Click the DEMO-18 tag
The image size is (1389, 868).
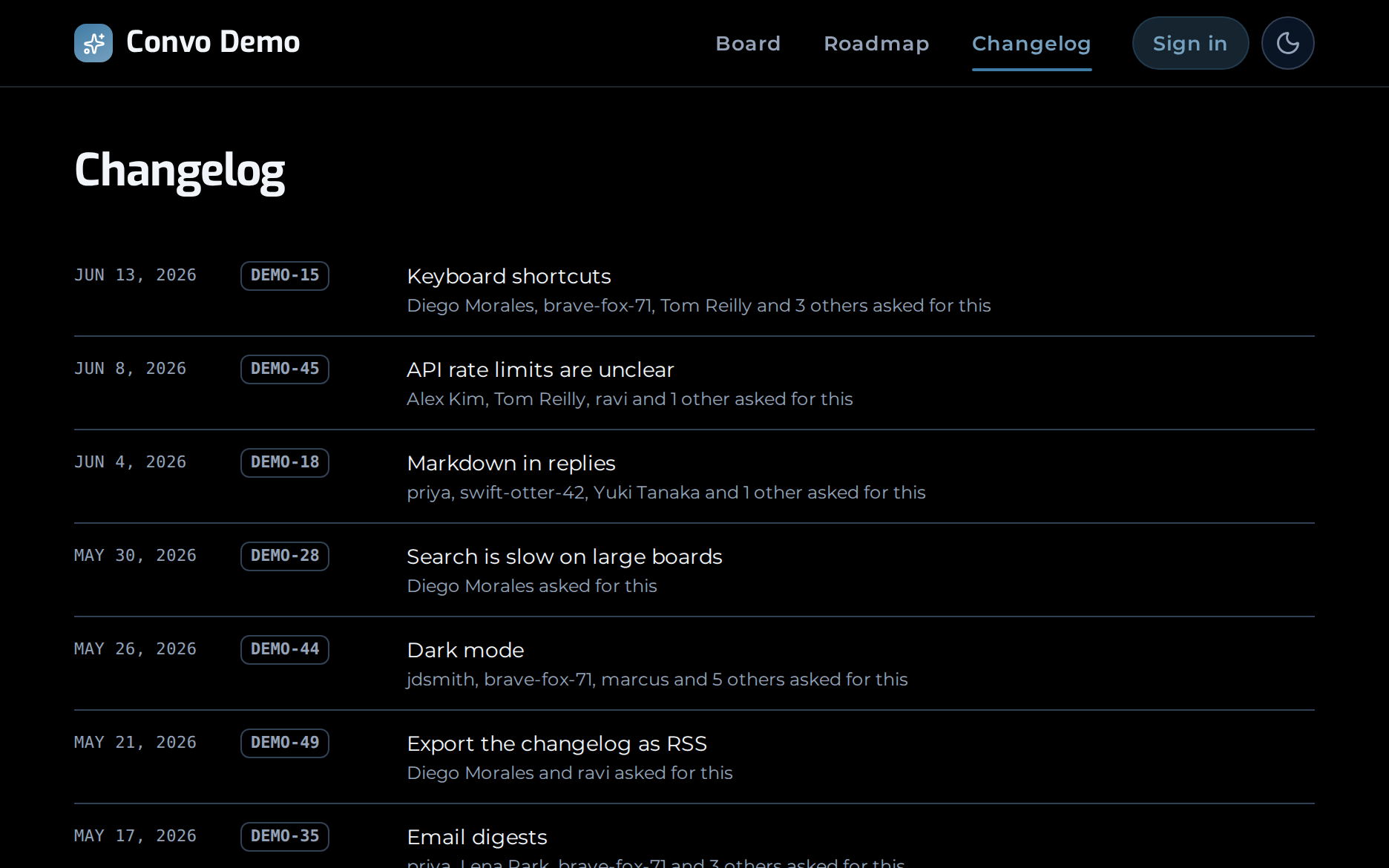click(285, 462)
